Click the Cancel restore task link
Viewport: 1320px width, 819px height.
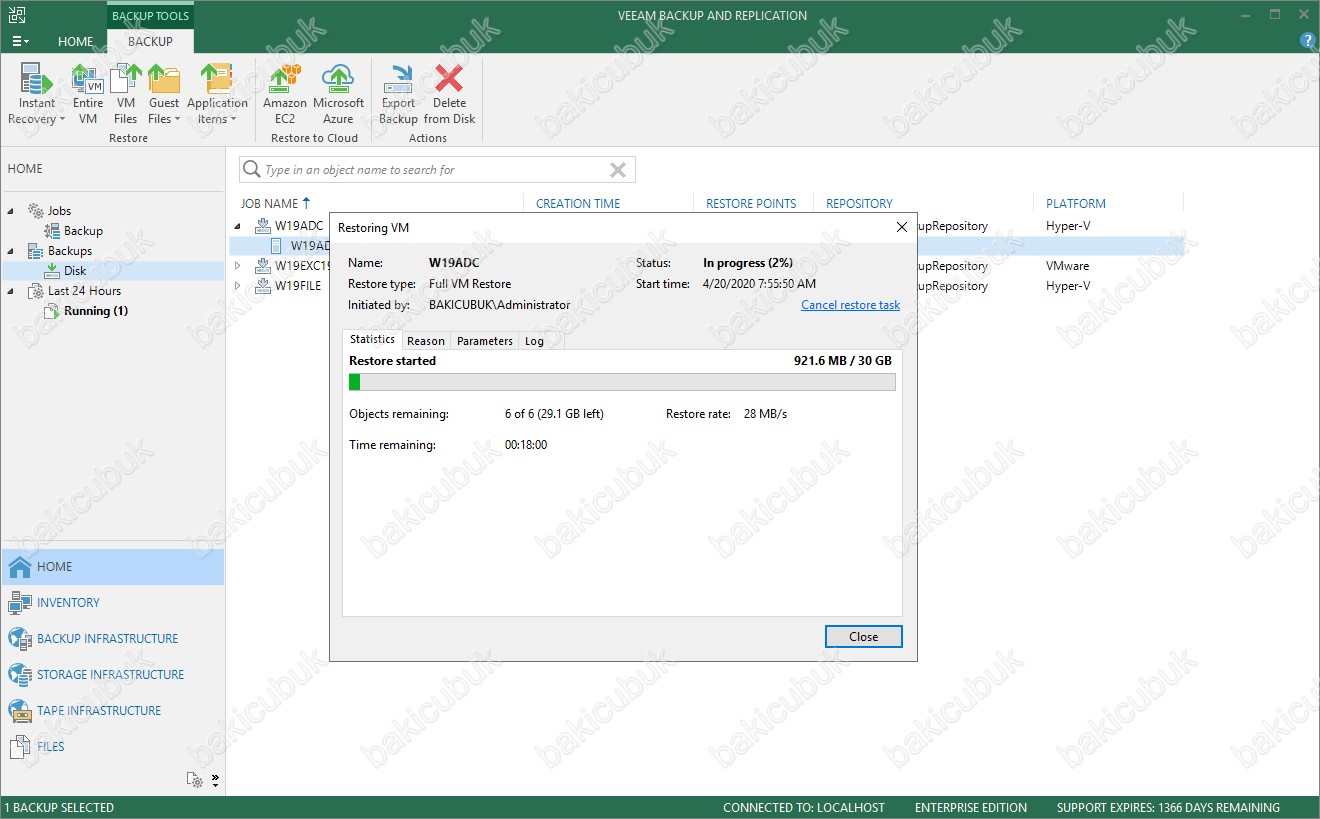(x=851, y=305)
